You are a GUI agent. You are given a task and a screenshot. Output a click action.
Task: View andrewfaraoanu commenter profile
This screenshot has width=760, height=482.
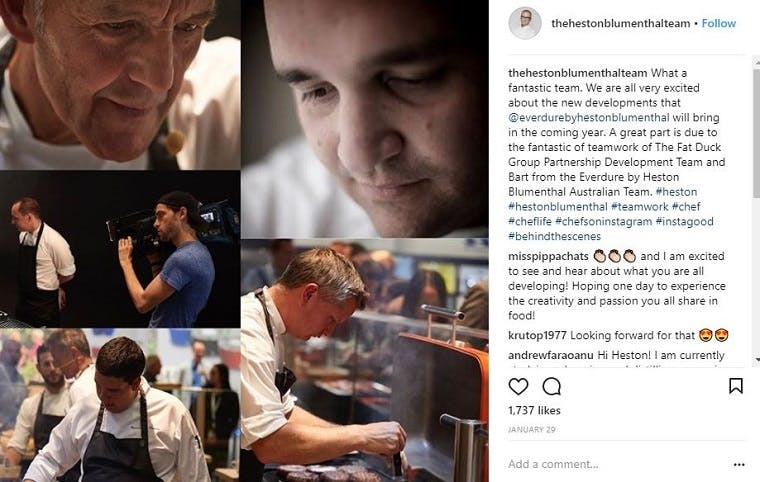551,355
